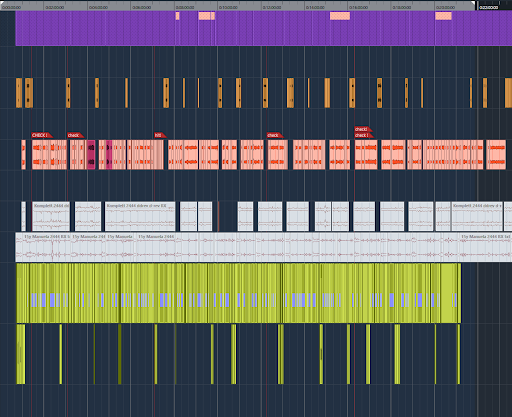Select the "11y Manuela 2444 EX" segment at the far right
512x417 pixels.
click(485, 247)
